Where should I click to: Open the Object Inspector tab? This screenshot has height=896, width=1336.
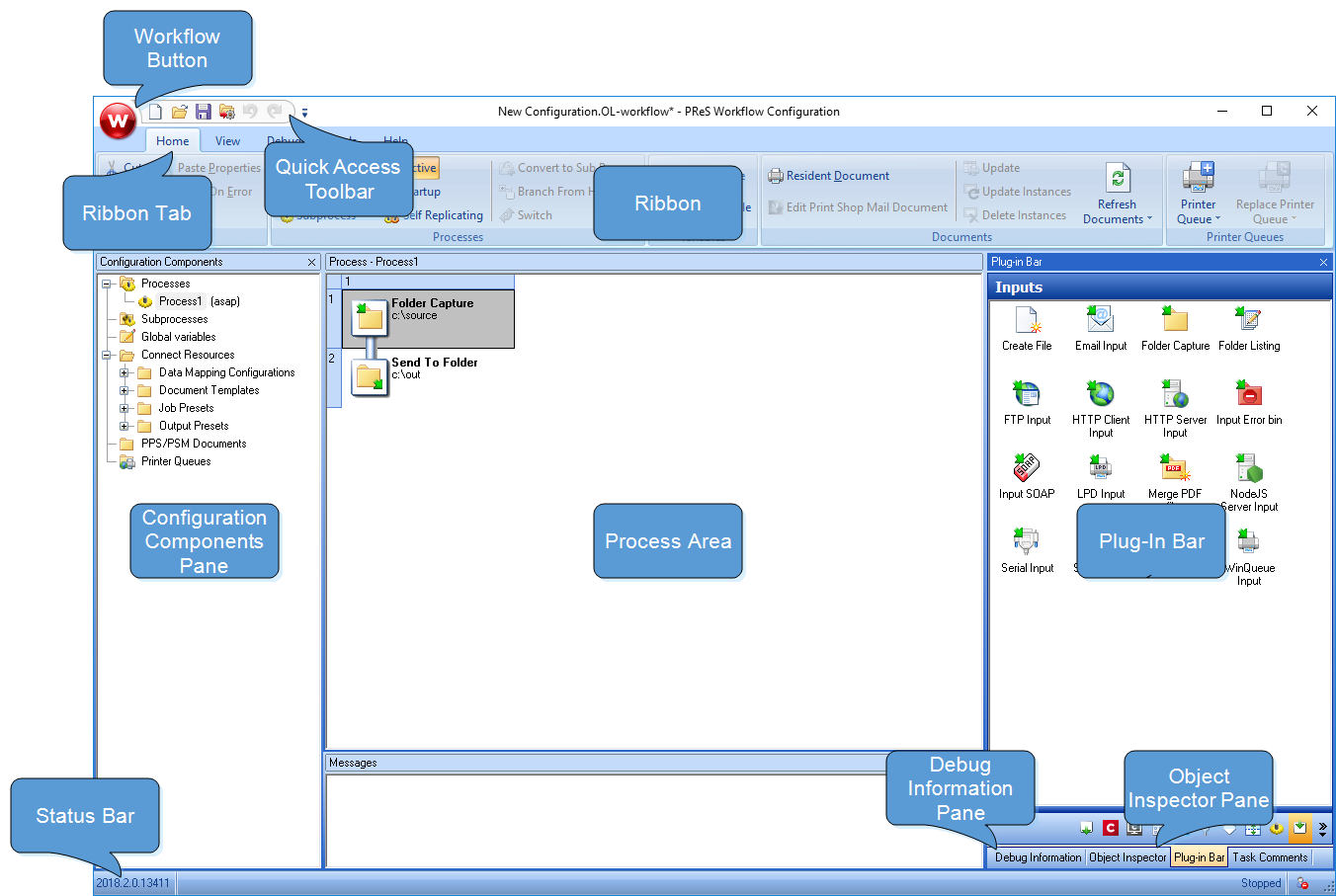[1127, 857]
